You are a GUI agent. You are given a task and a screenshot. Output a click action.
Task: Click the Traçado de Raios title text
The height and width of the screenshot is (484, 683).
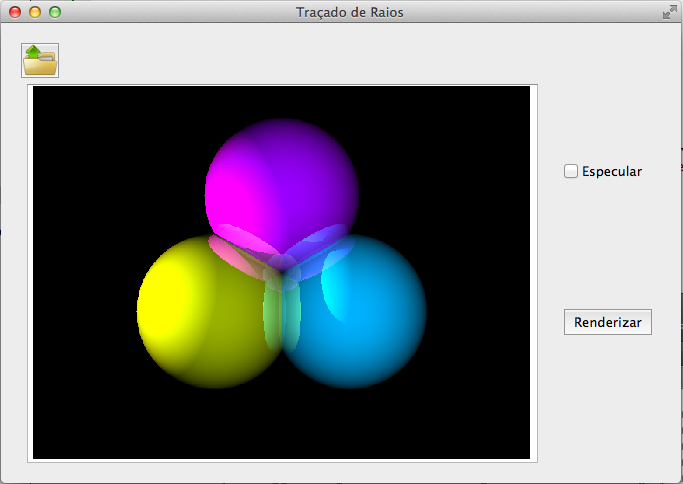[349, 12]
